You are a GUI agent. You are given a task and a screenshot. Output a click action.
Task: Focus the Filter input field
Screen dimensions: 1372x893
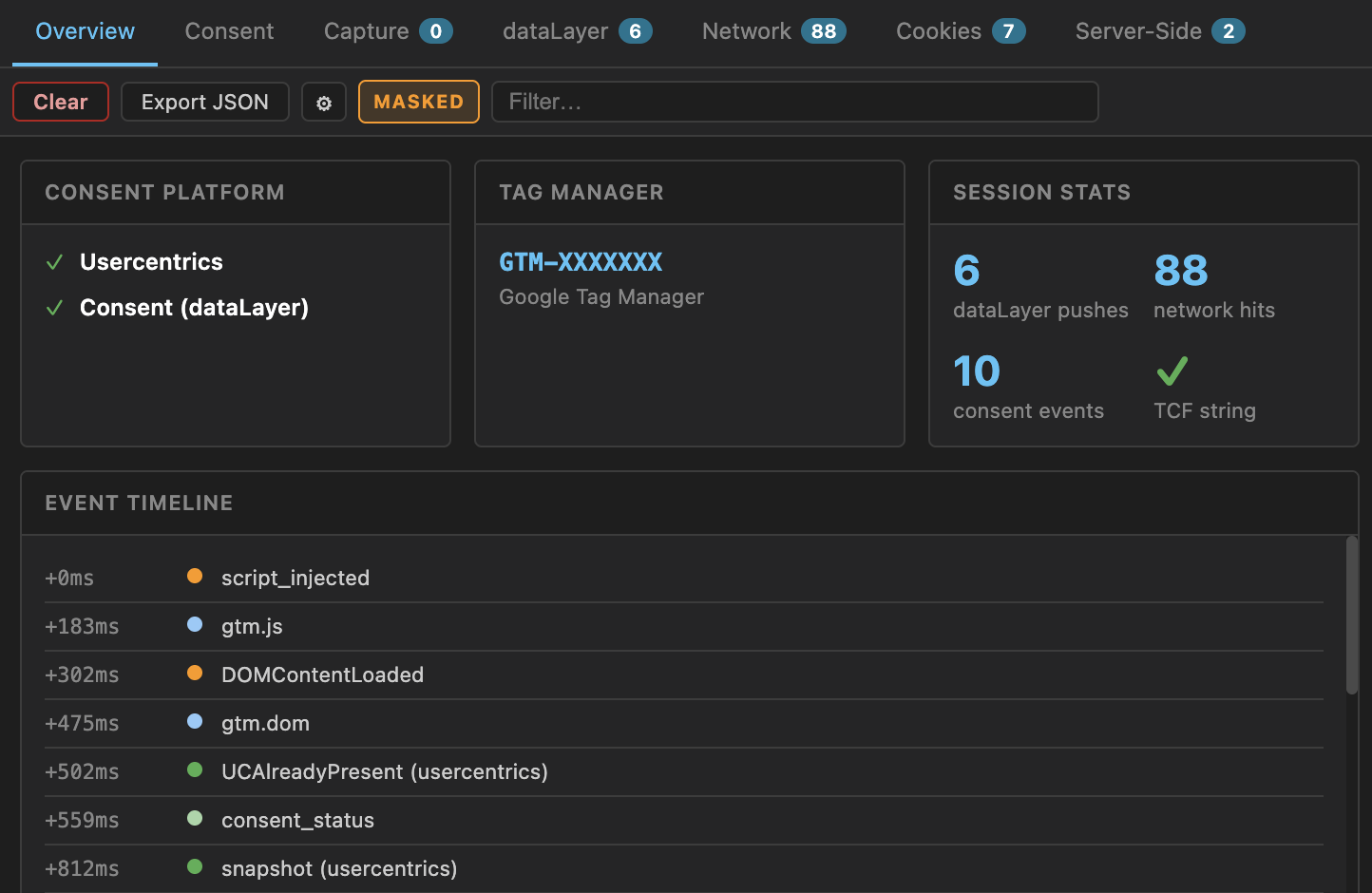tap(795, 102)
